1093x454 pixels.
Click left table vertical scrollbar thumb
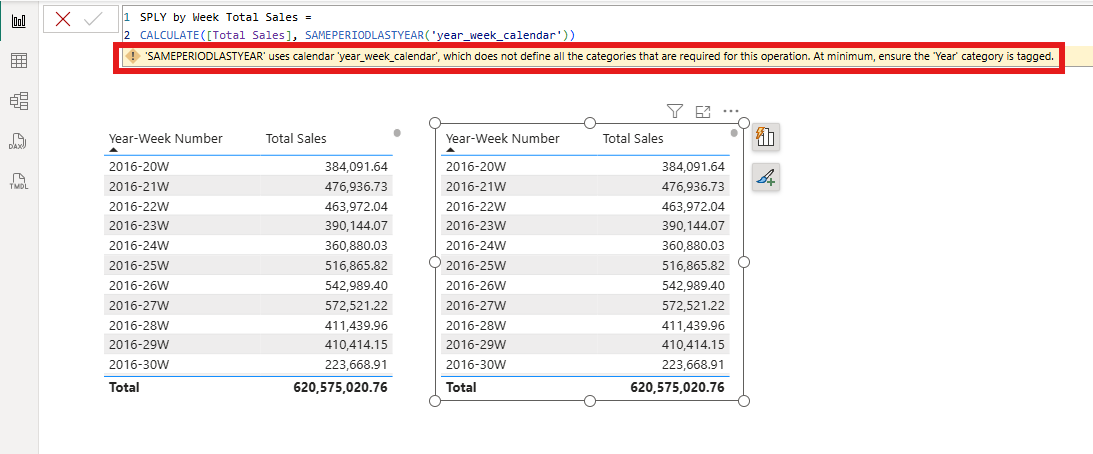click(x=397, y=133)
